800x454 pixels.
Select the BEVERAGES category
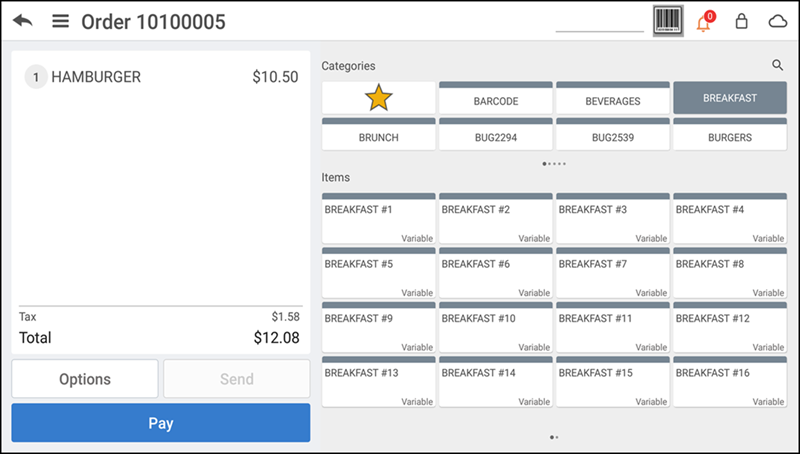[613, 97]
